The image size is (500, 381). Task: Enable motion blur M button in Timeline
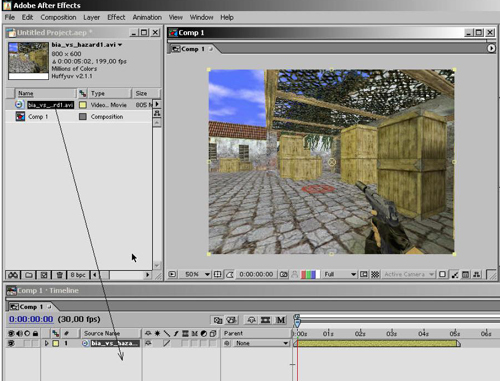(281, 320)
